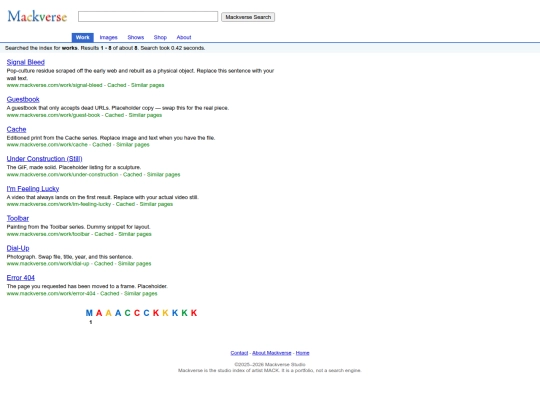Viewport: 540px width, 405px height.
Task: Open the I'm Feeling Lucky result
Action: pos(33,189)
